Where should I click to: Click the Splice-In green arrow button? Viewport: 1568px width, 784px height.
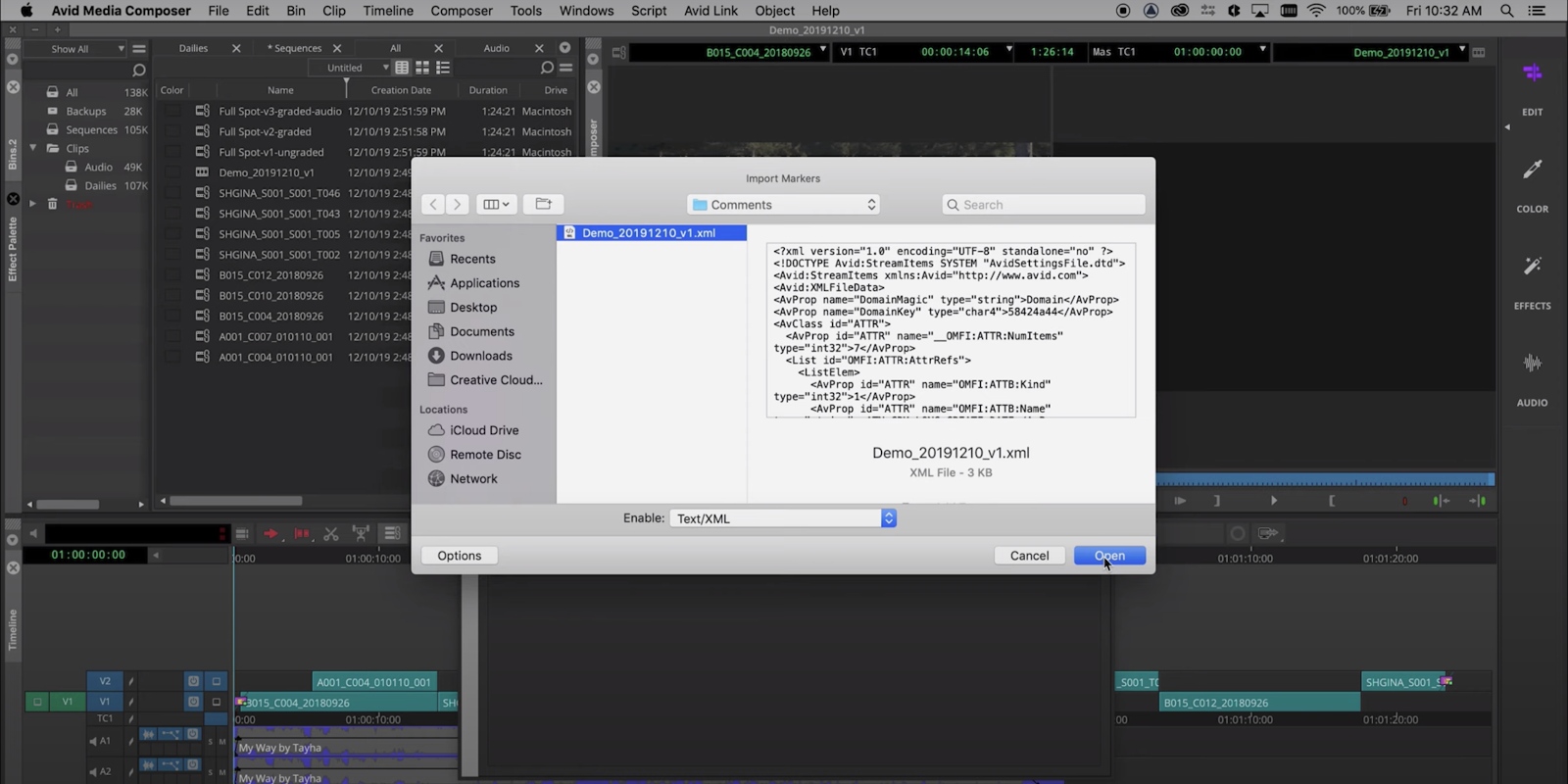pos(1440,501)
